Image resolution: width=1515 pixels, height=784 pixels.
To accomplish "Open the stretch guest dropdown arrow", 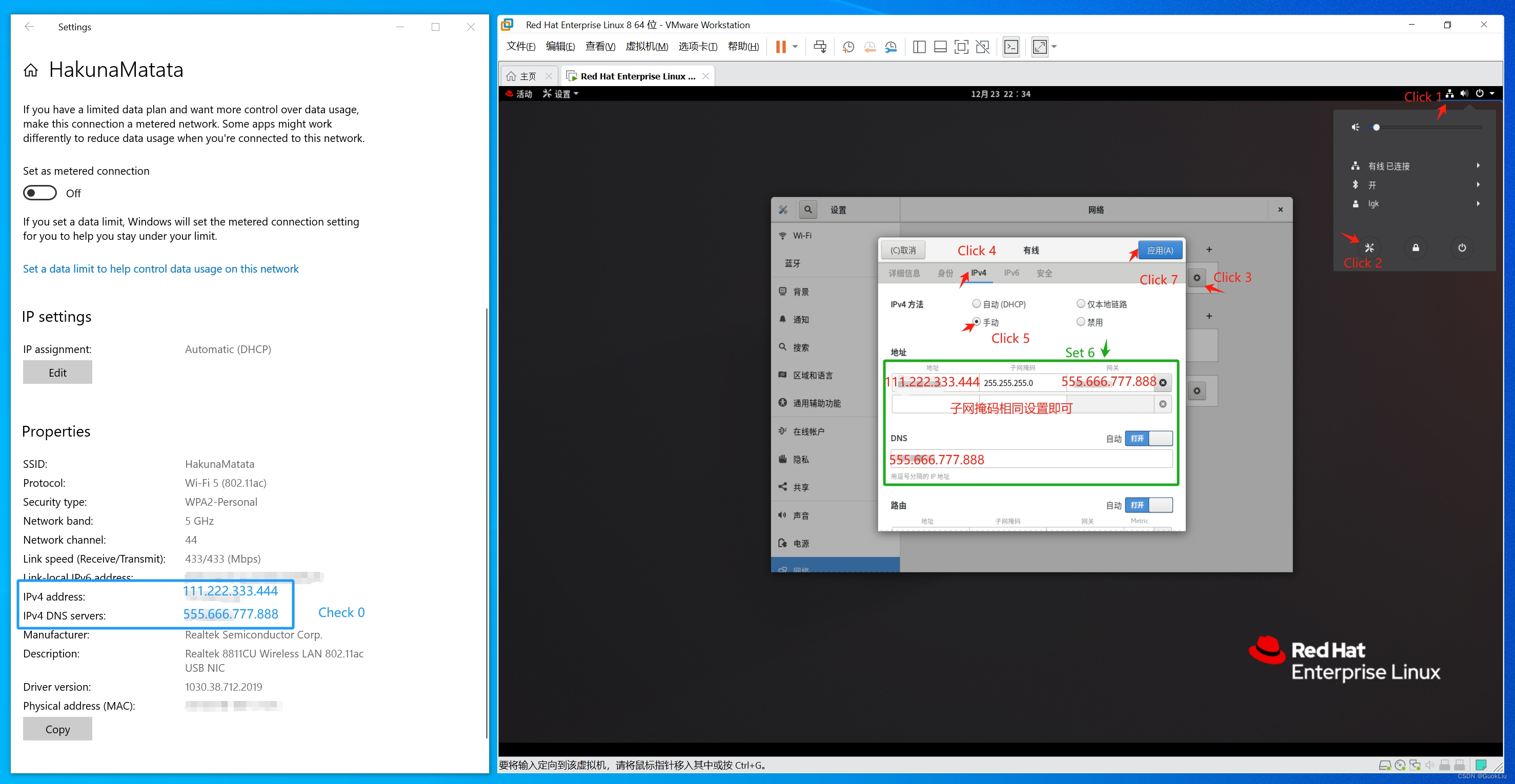I will [1054, 47].
